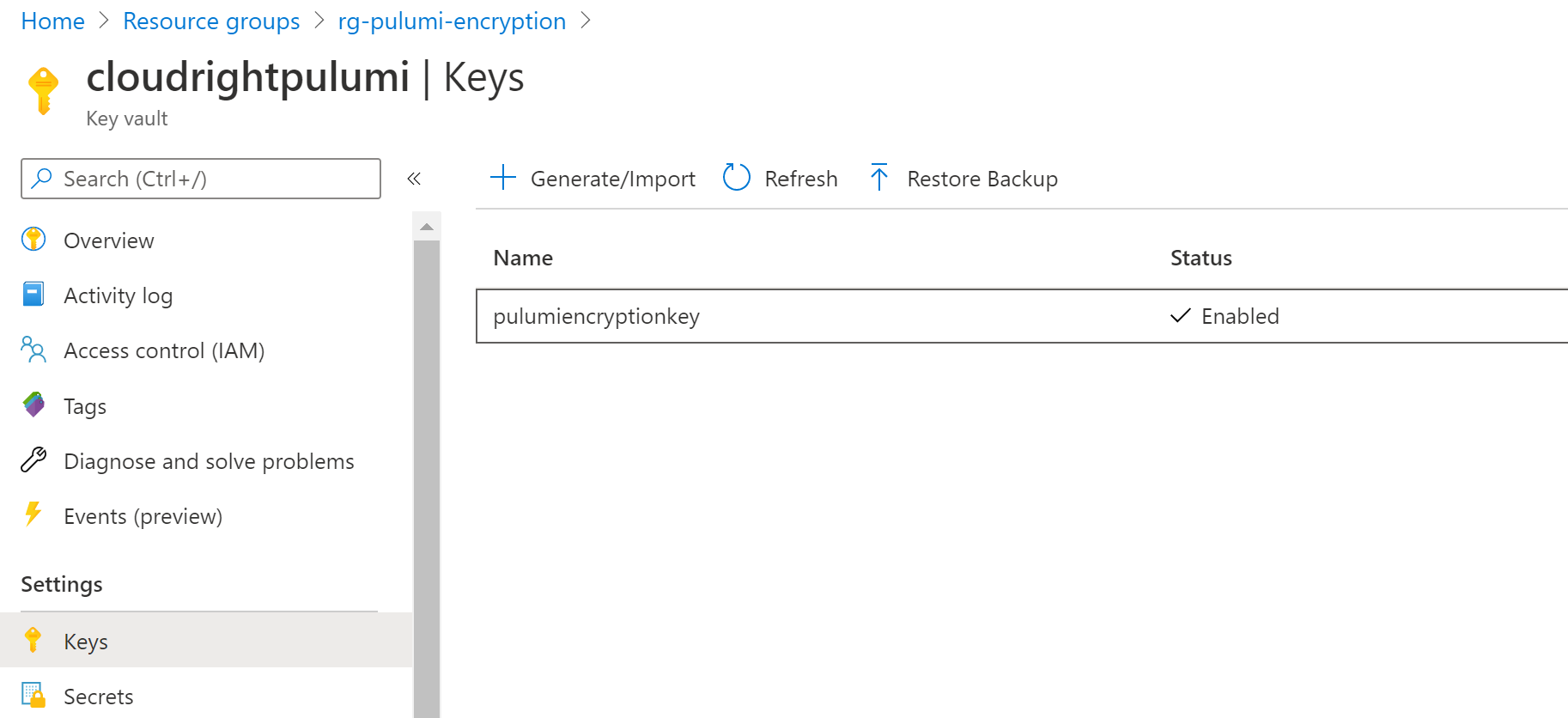Image resolution: width=1568 pixels, height=718 pixels.
Task: Click the Access control people icon
Action: (x=33, y=349)
